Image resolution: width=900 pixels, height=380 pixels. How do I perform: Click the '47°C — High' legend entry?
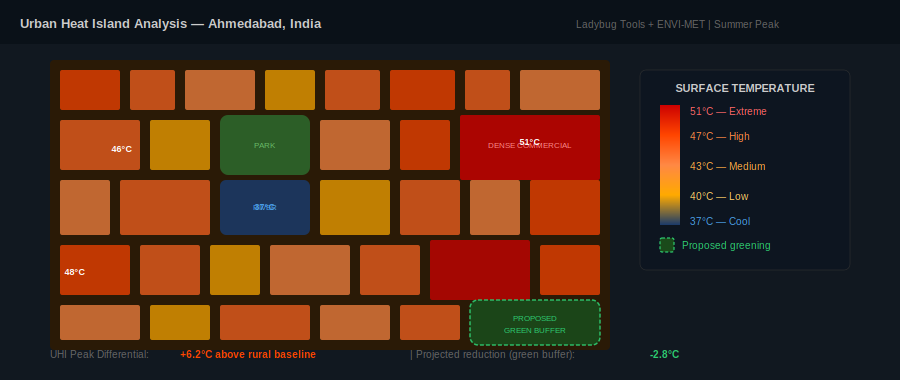[x=720, y=137]
